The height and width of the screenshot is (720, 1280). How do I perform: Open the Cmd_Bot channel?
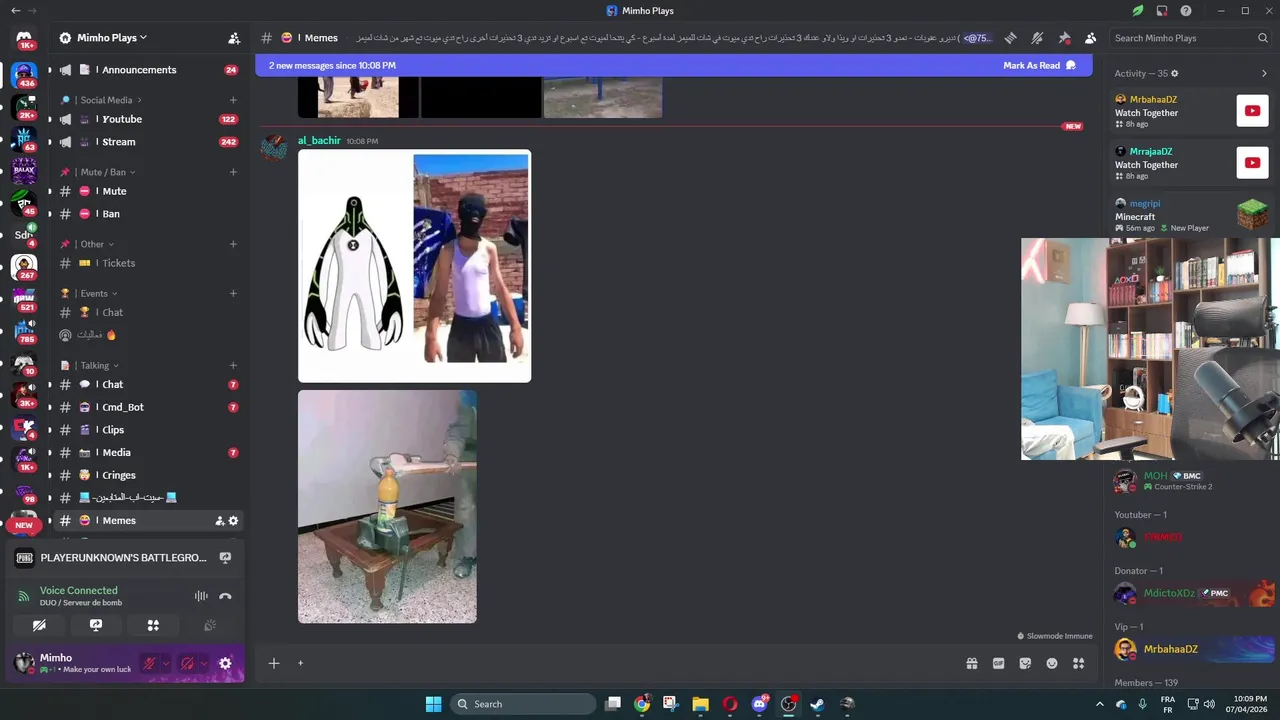click(147, 407)
